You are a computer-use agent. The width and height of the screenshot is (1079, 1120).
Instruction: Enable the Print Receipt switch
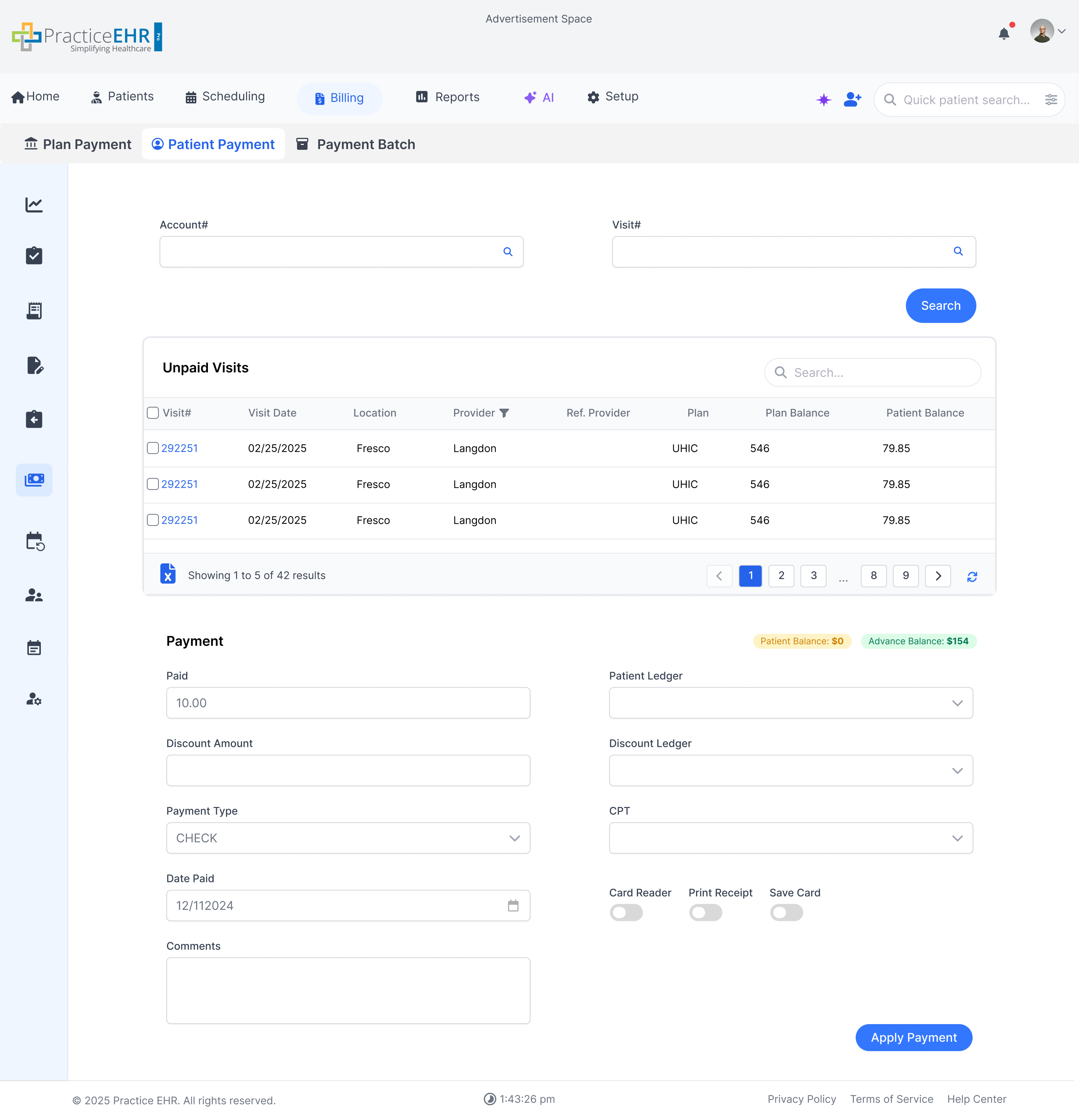(x=705, y=912)
